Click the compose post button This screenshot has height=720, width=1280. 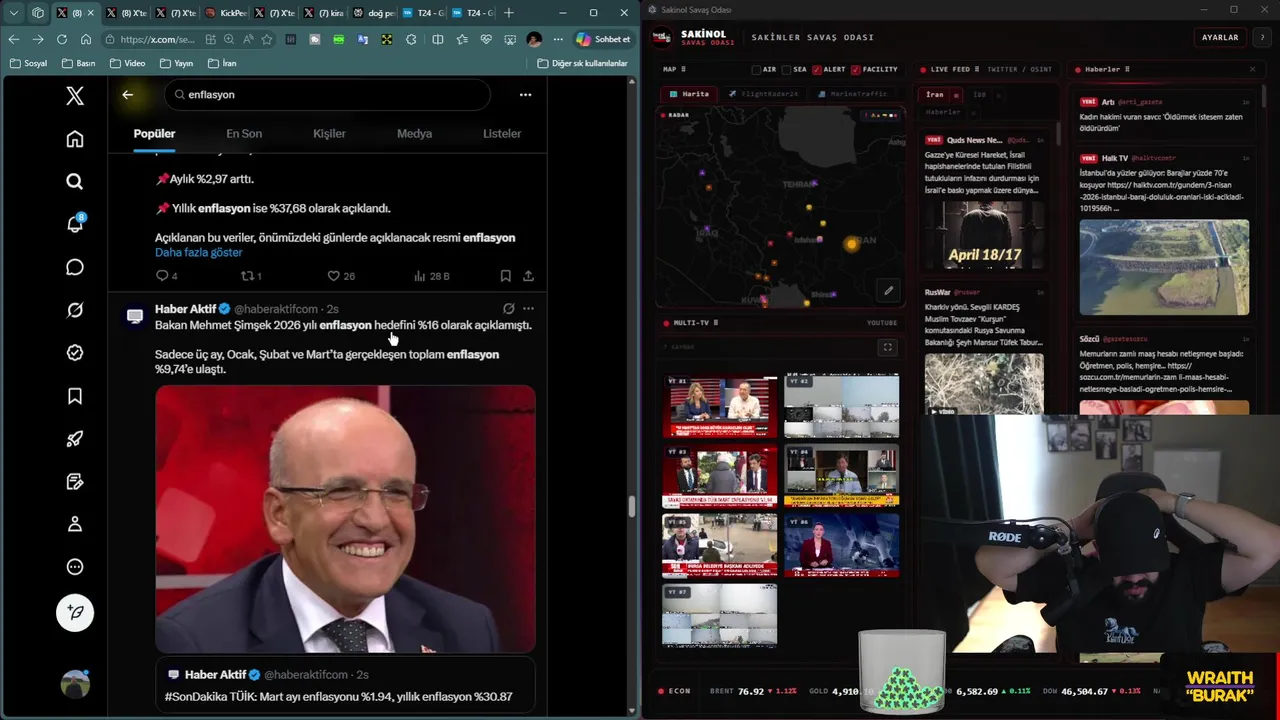coord(75,612)
